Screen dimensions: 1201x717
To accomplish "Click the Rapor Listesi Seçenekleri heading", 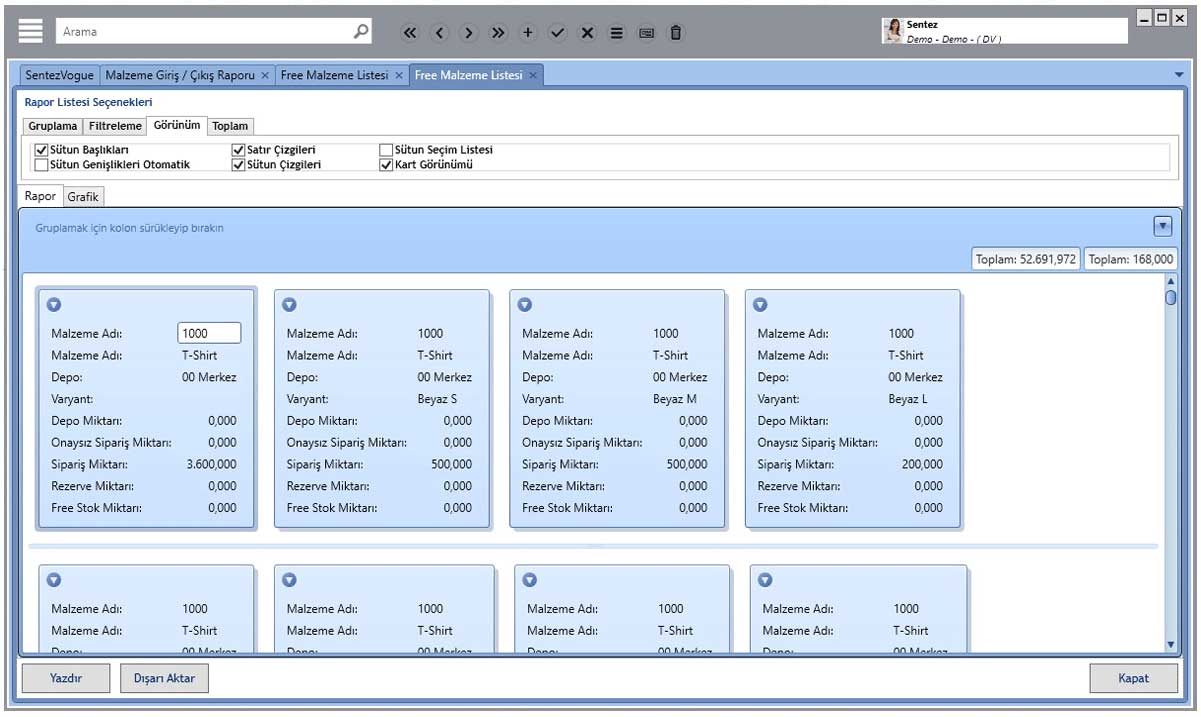I will pyautogui.click(x=89, y=102).
